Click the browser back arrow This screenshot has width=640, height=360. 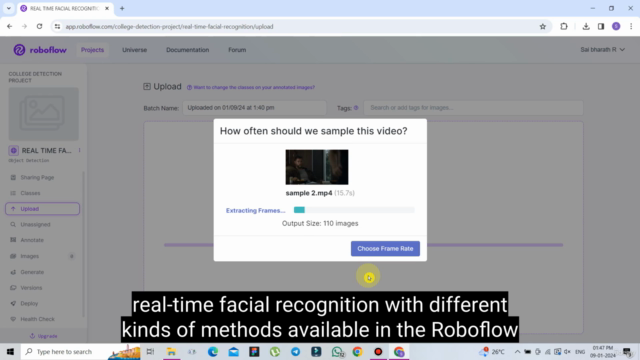10,27
